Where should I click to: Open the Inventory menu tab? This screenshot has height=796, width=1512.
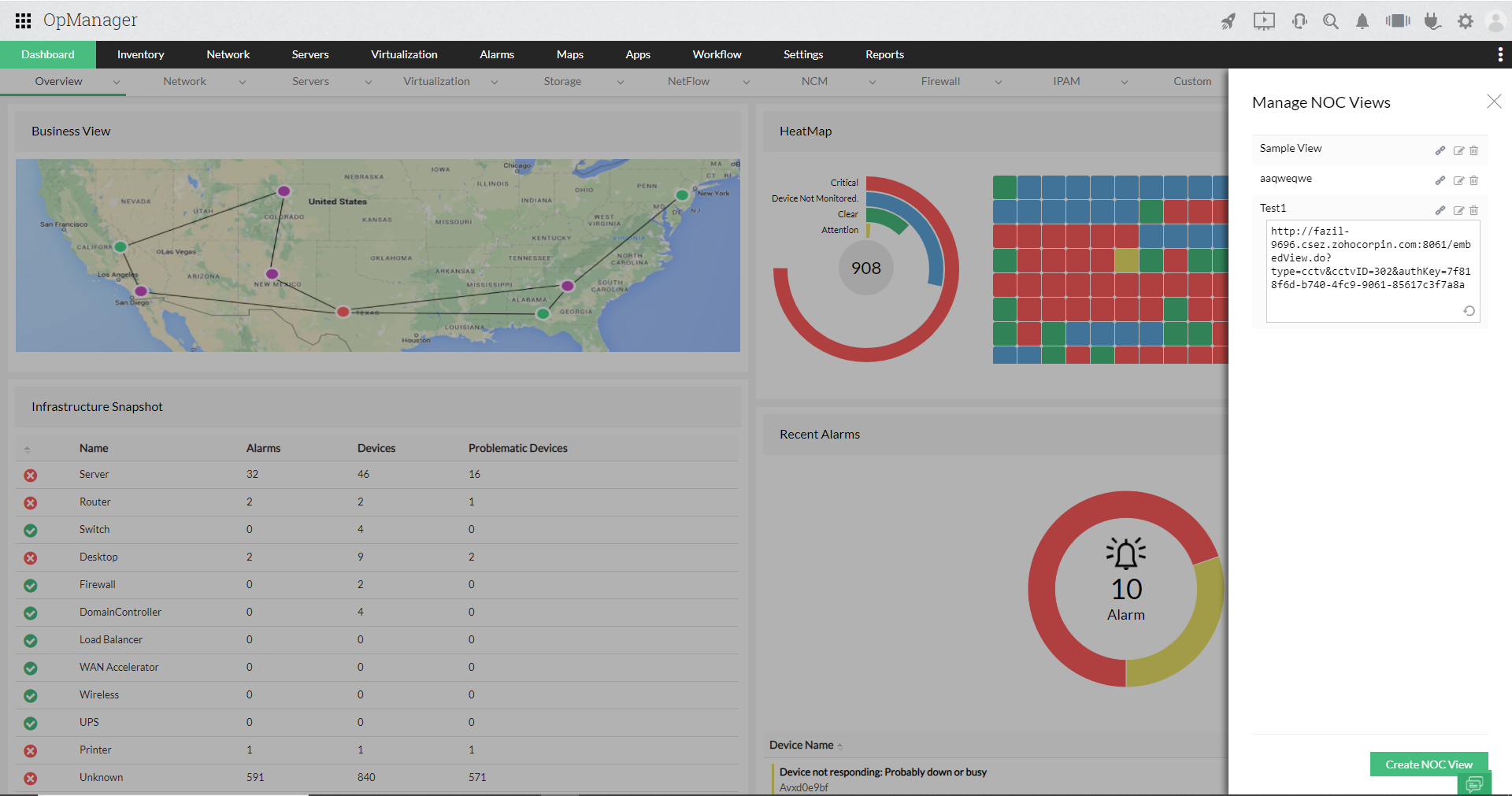point(140,54)
